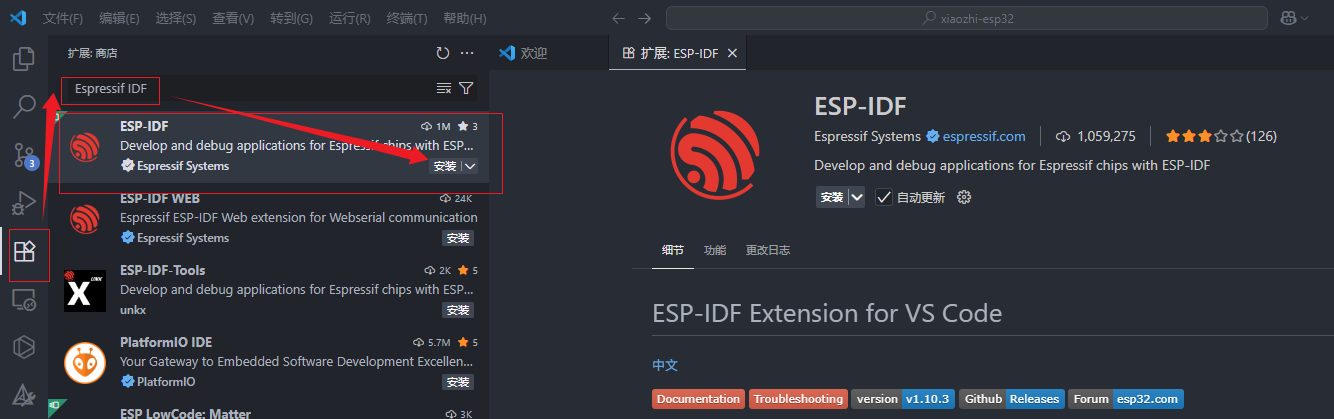Open the Go menu
Screen dimensions: 1334x419
[291, 19]
